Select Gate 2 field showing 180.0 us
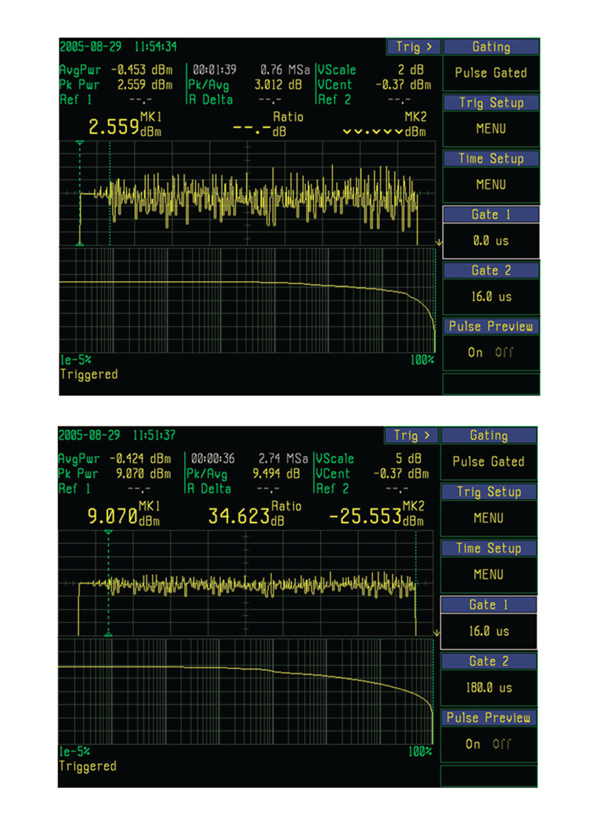Image resolution: width=600 pixels, height=825 pixels. coord(490,687)
